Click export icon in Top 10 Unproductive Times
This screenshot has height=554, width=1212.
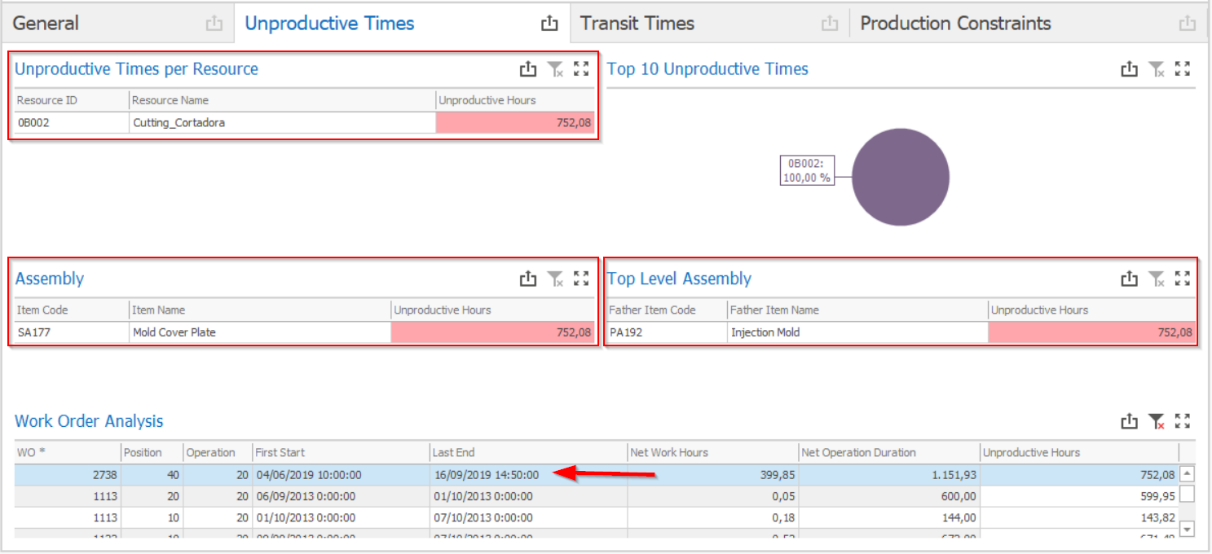click(1129, 69)
